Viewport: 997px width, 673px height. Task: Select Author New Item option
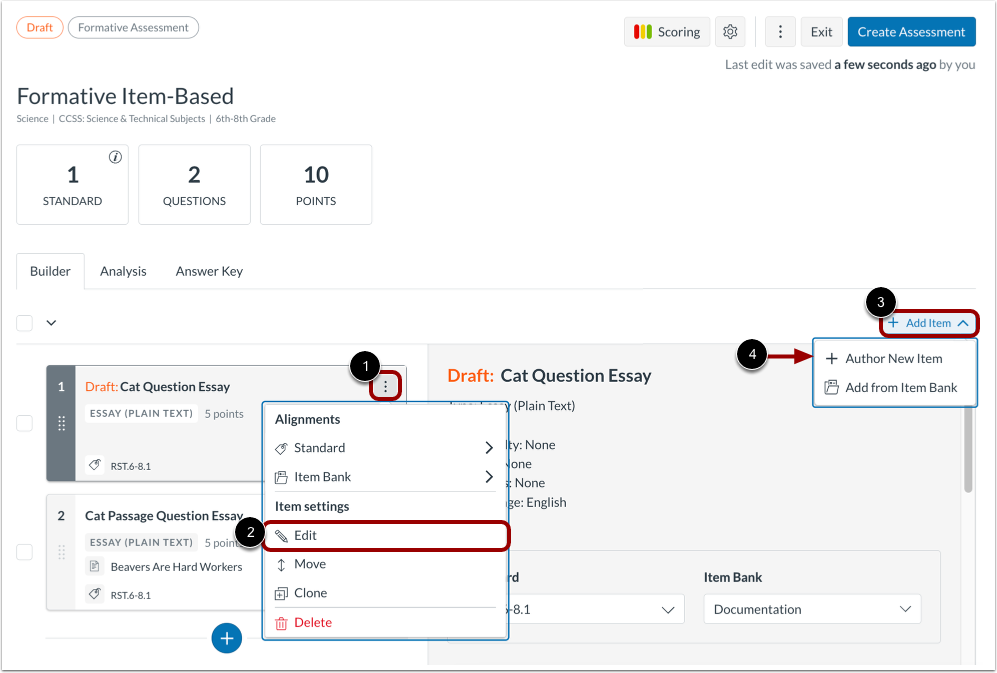tap(895, 359)
